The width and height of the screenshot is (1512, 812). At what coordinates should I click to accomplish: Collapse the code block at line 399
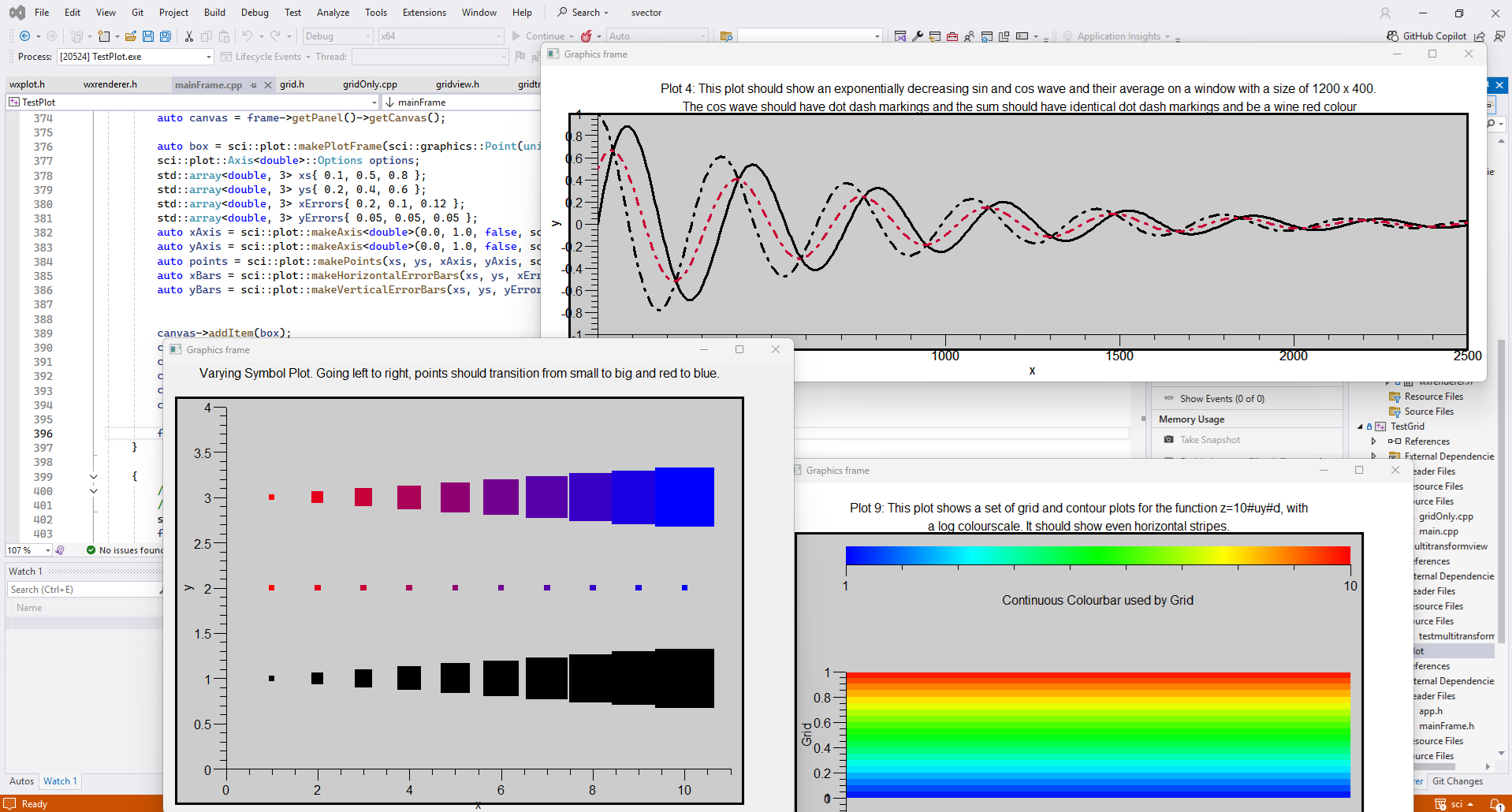(x=94, y=477)
